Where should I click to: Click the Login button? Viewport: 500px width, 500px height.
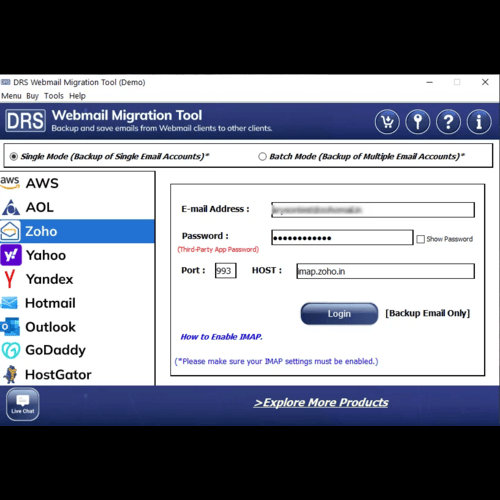[x=339, y=314]
